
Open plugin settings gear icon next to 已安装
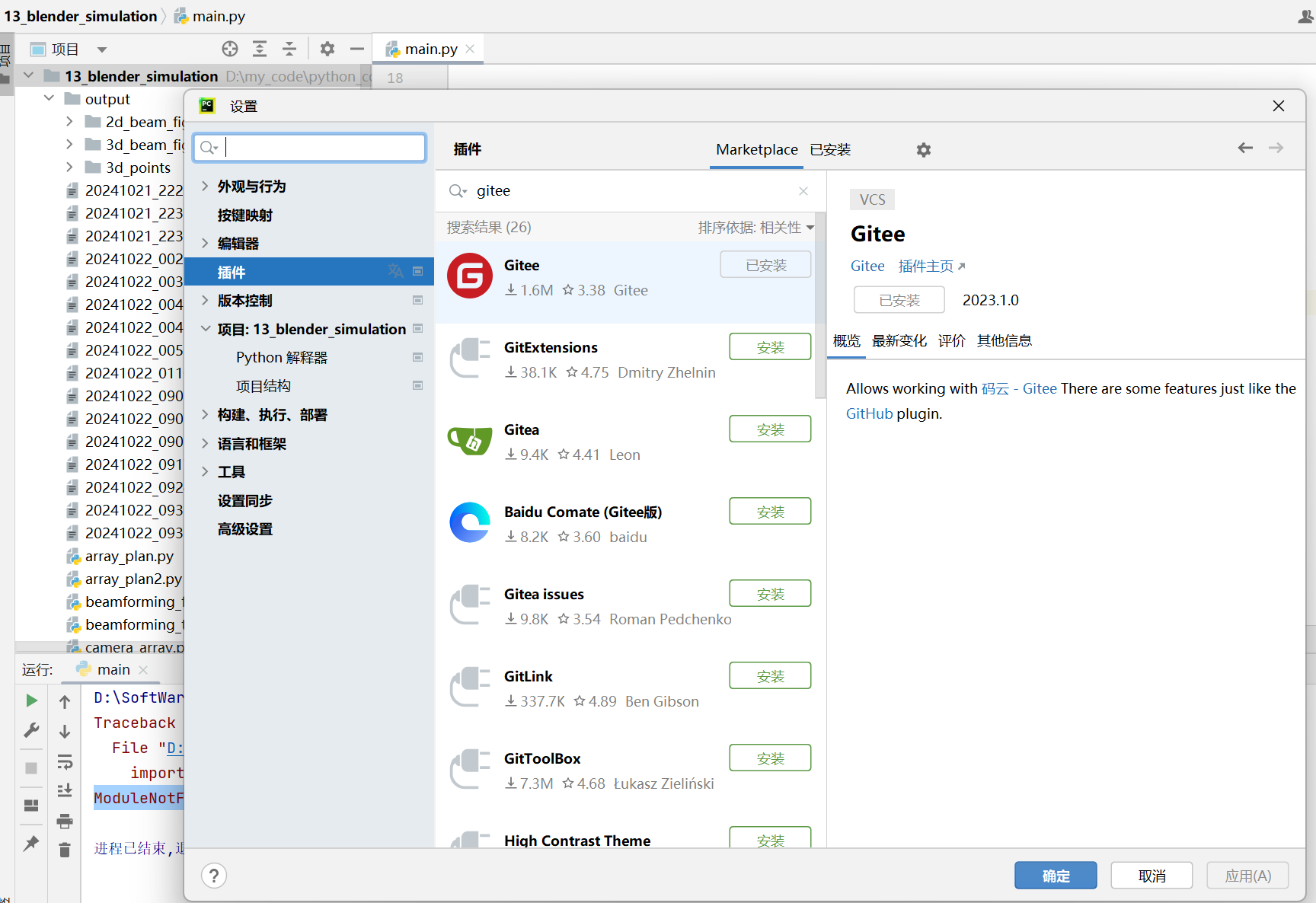pyautogui.click(x=924, y=150)
